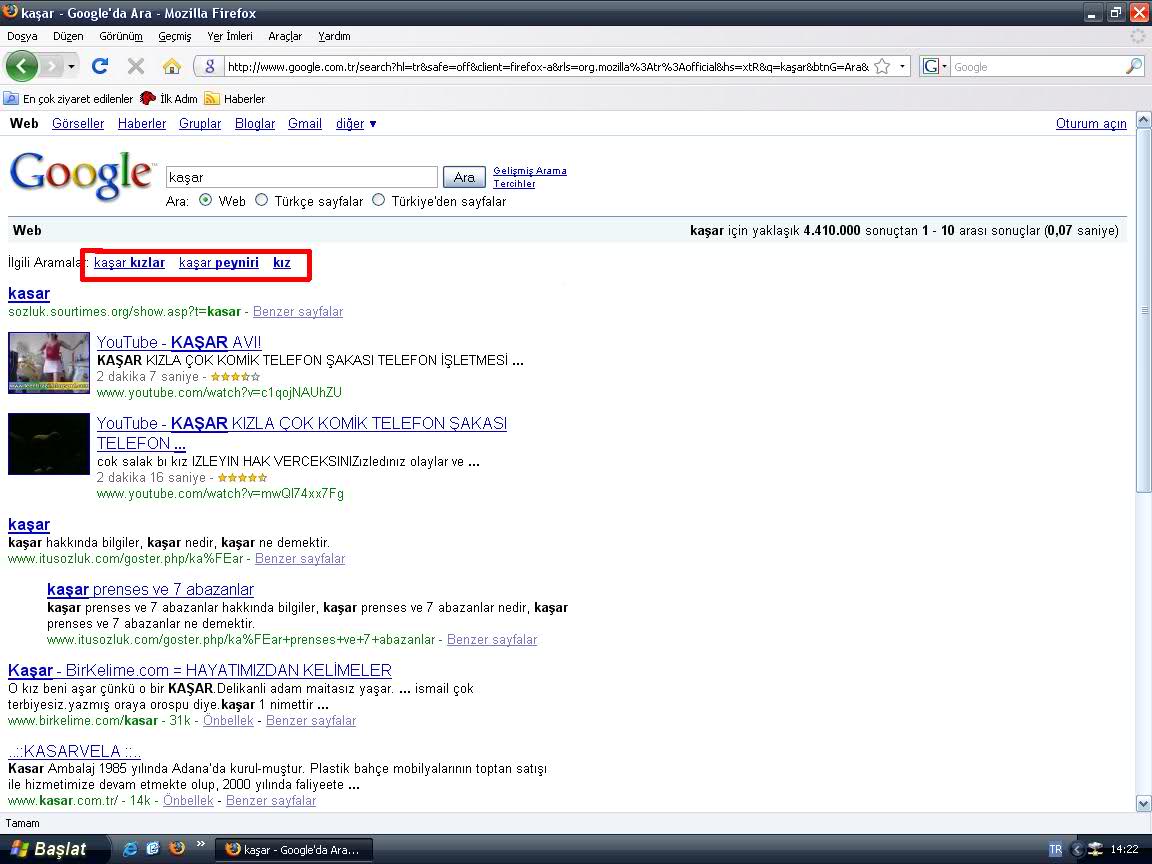Click the page scrollbar up arrow
Screen dimensions: 1152x864
coord(1143,120)
